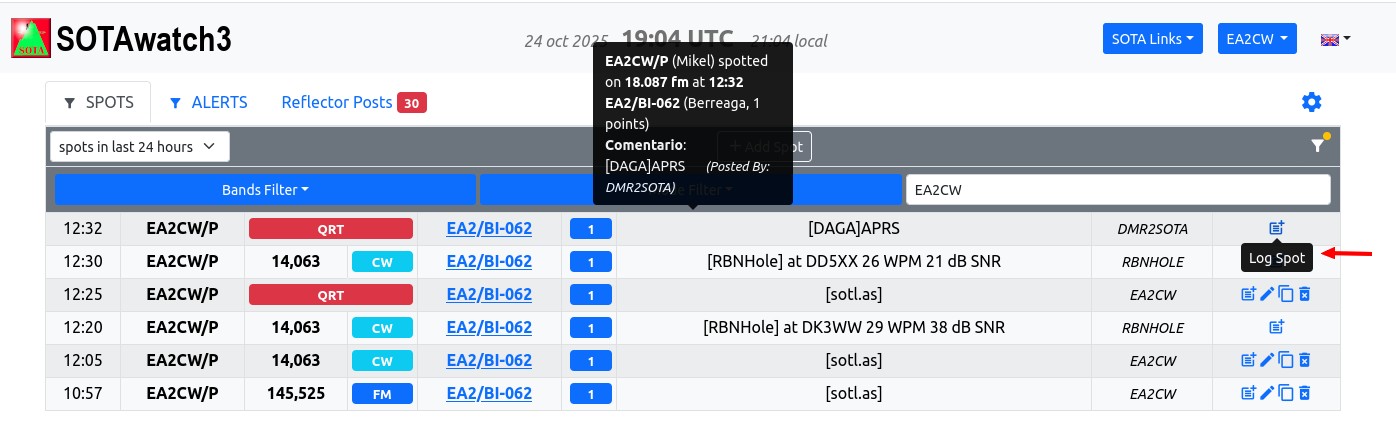Viewport: 1396px width, 444px height.
Task: Switch to the ALERTS tab
Action: 208,102
